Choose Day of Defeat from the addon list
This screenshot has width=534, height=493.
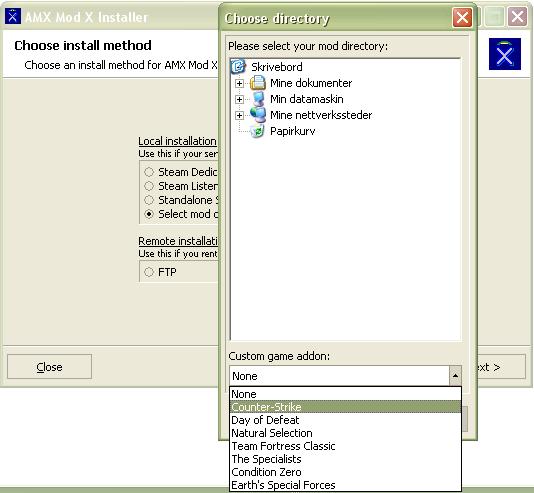[x=346, y=420]
